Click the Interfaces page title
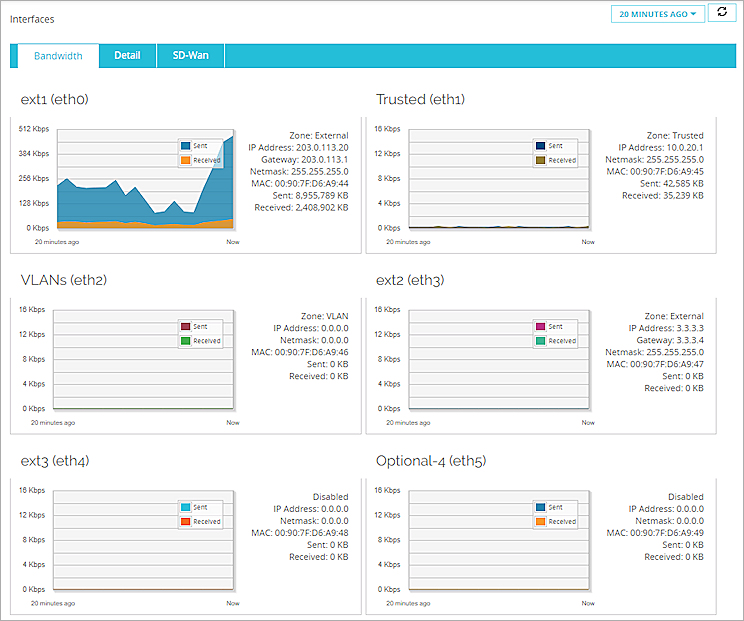Screen dimensions: 744x621 [33, 19]
